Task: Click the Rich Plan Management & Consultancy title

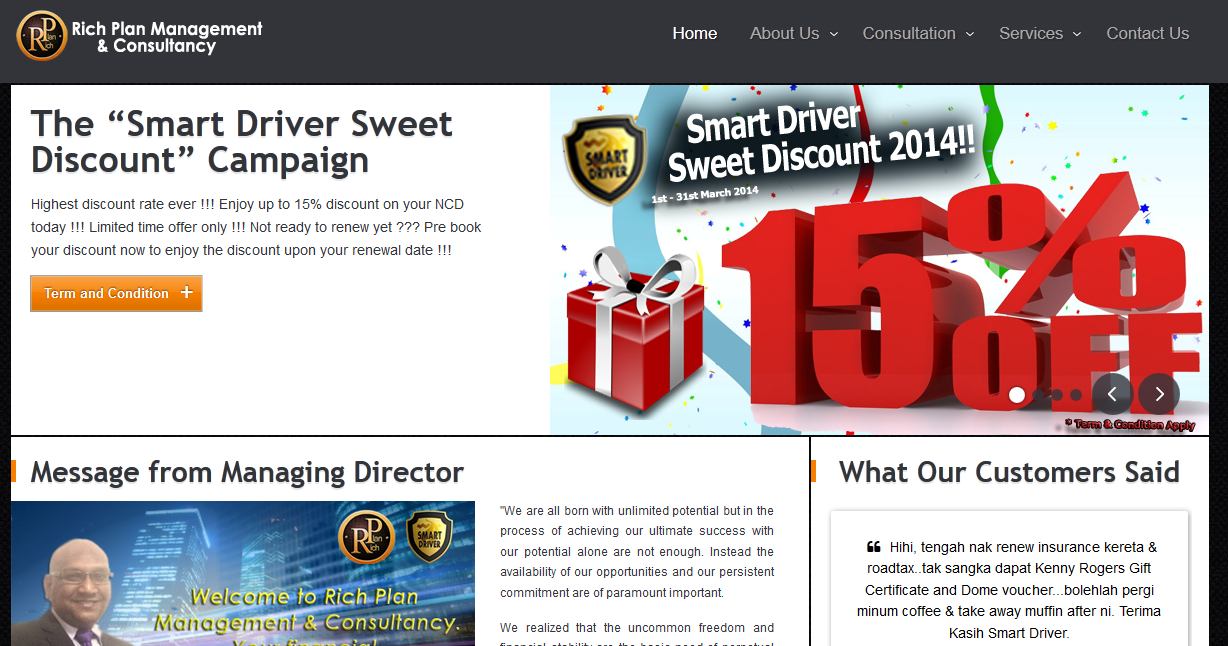Action: [167, 37]
